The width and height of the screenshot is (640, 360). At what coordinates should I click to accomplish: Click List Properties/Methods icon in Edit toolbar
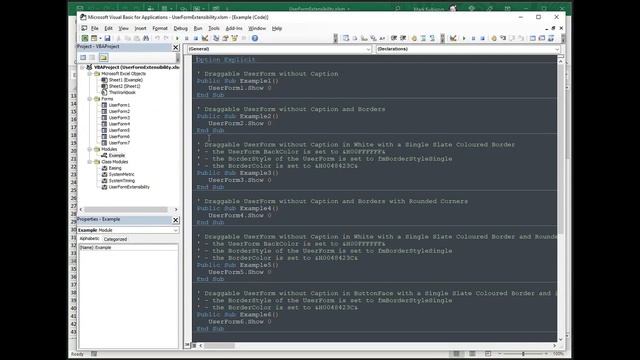point(346,38)
